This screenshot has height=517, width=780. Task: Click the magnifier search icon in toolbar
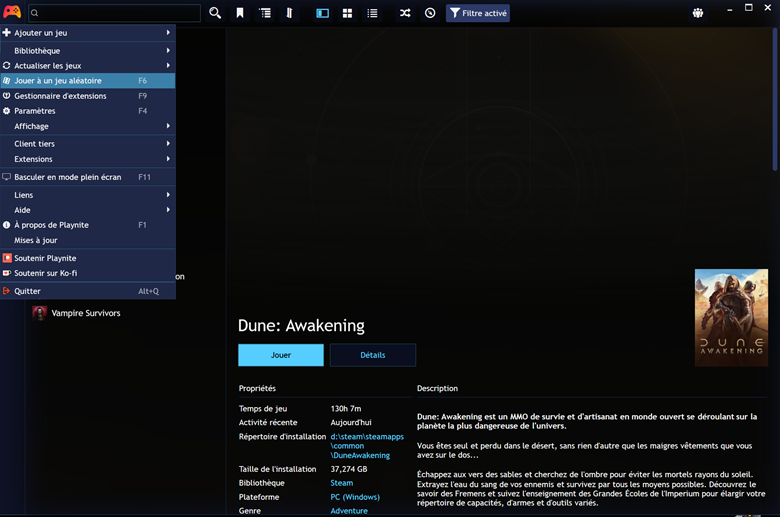(x=215, y=13)
